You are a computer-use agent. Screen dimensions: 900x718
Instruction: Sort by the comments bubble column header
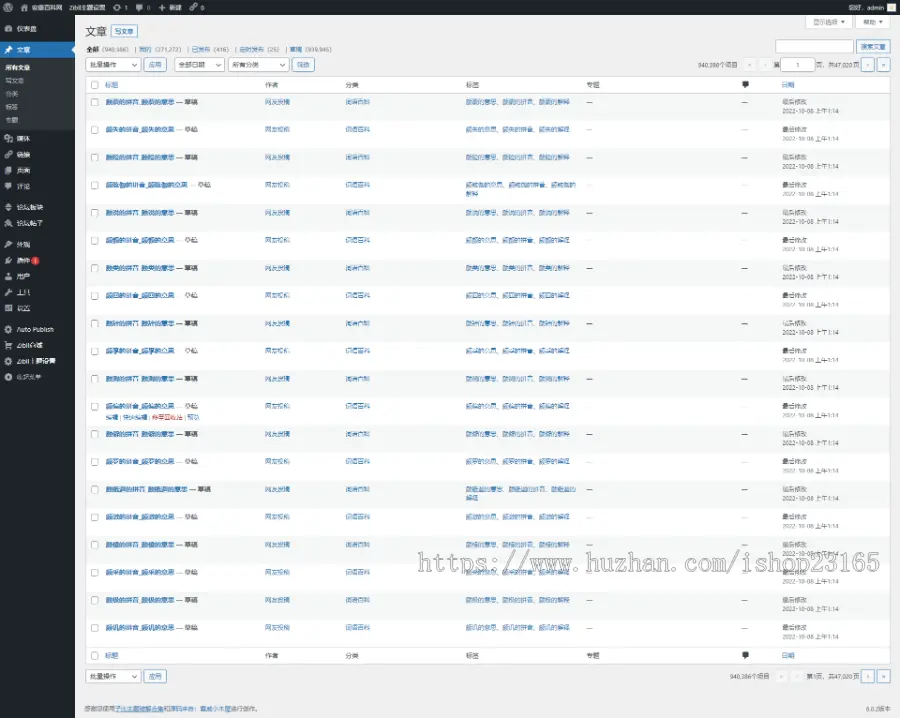pyautogui.click(x=745, y=84)
